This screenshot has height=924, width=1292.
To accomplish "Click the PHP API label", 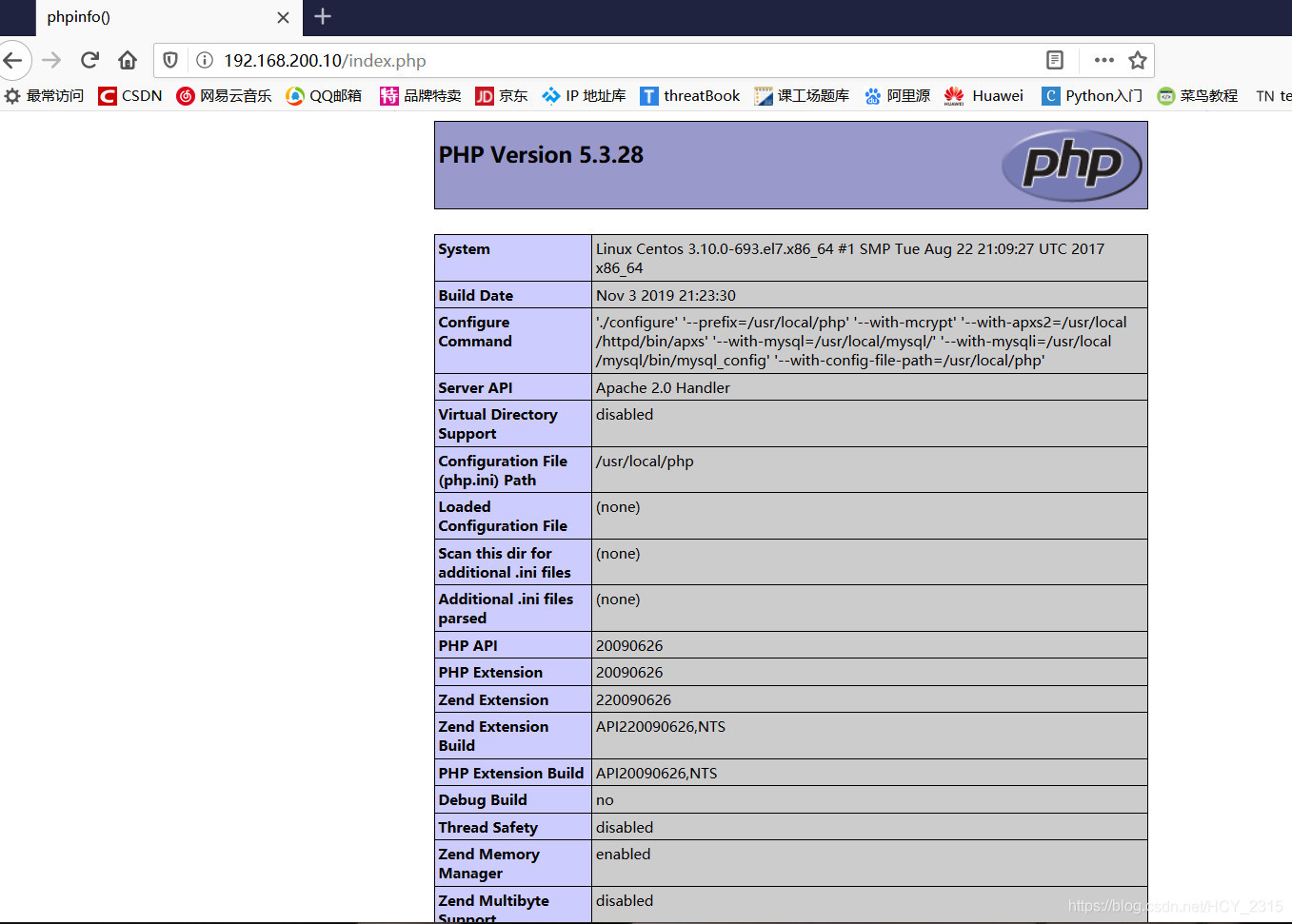I will point(468,646).
